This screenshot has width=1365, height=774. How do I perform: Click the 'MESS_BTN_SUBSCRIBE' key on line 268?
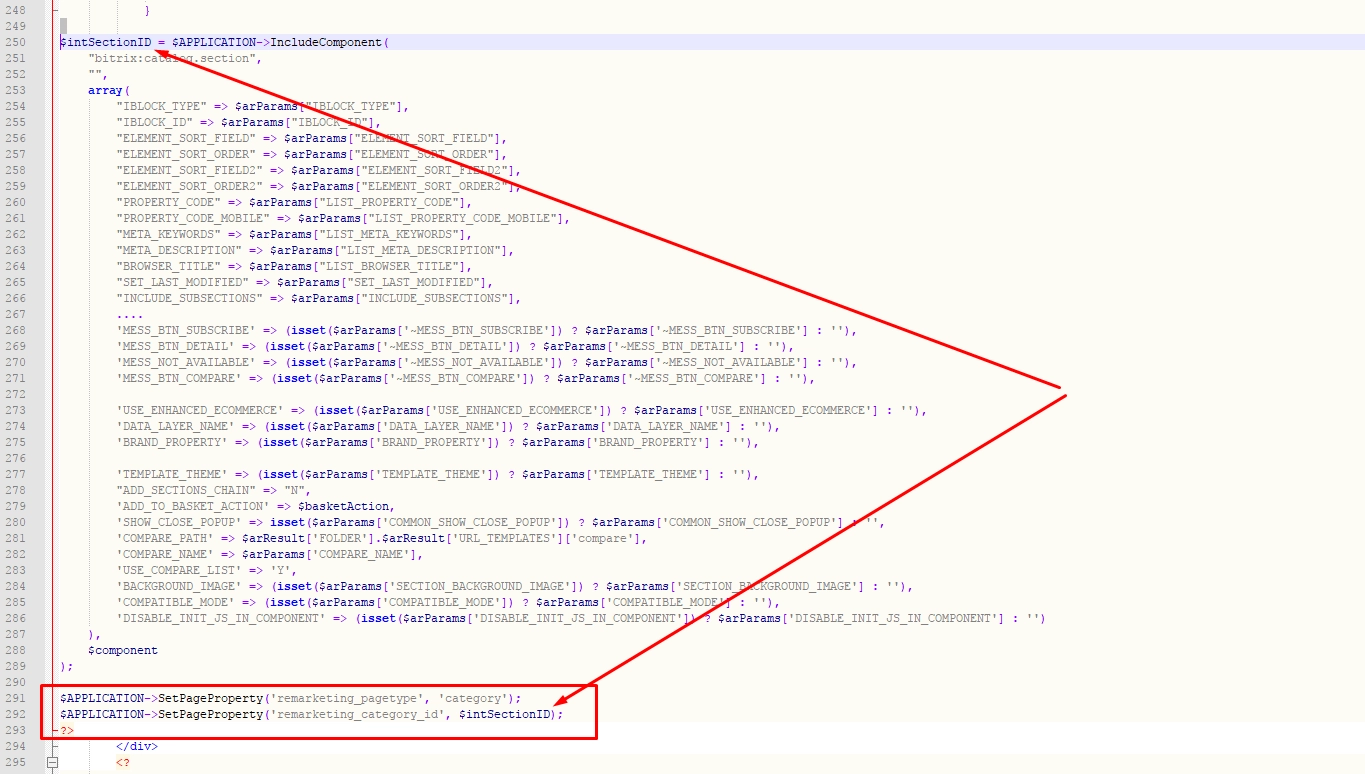click(x=186, y=330)
